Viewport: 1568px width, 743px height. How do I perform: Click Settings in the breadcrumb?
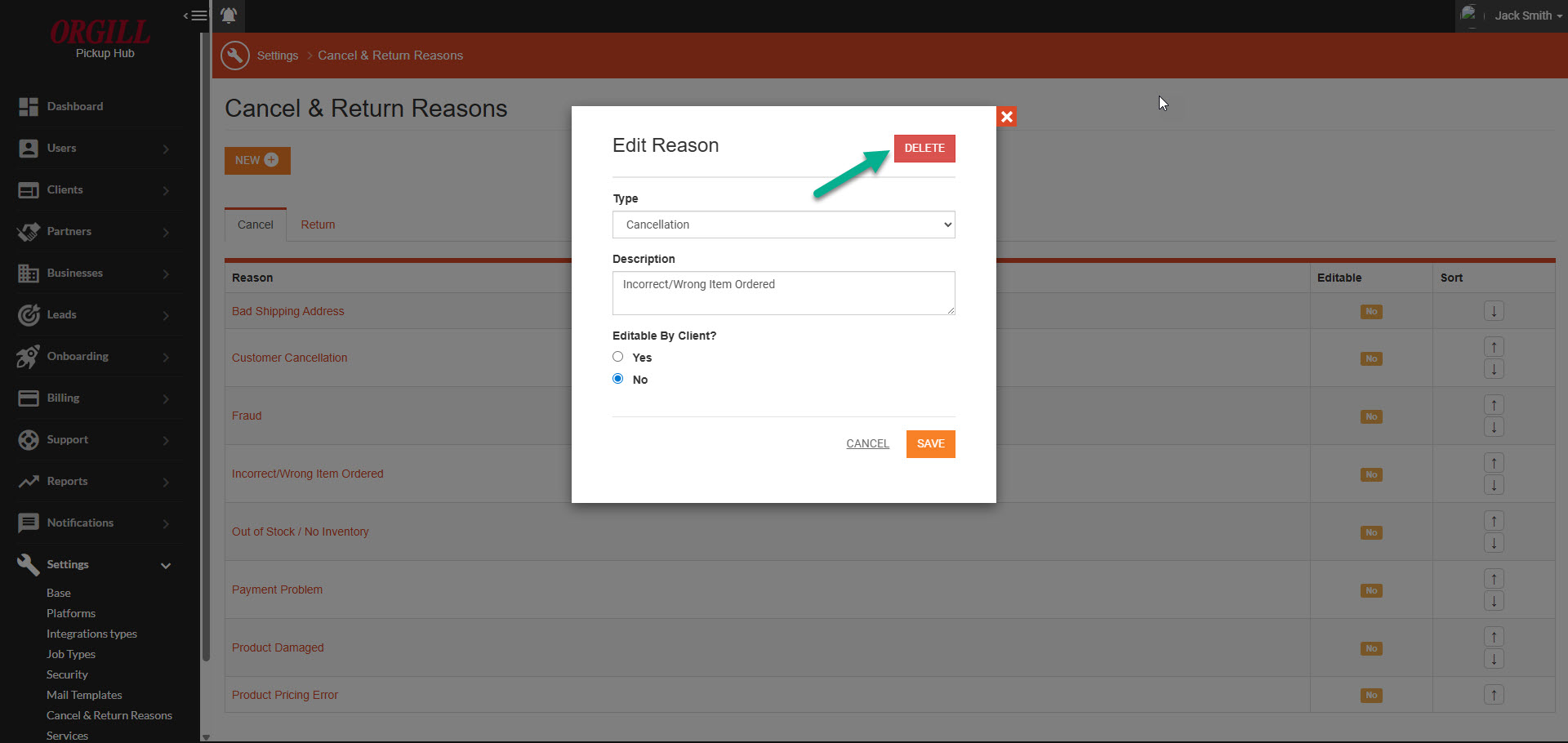tap(278, 56)
